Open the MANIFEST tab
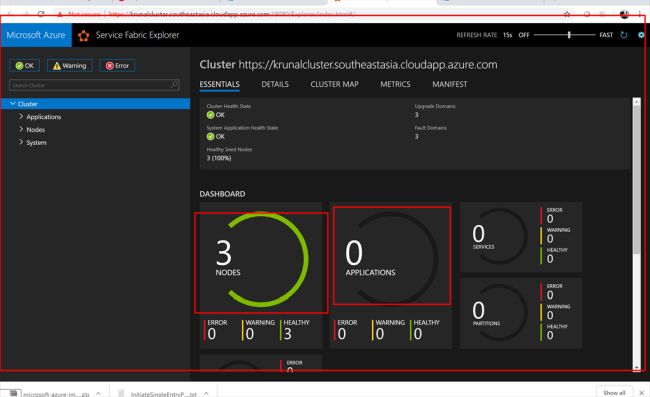The image size is (650, 397). [450, 84]
